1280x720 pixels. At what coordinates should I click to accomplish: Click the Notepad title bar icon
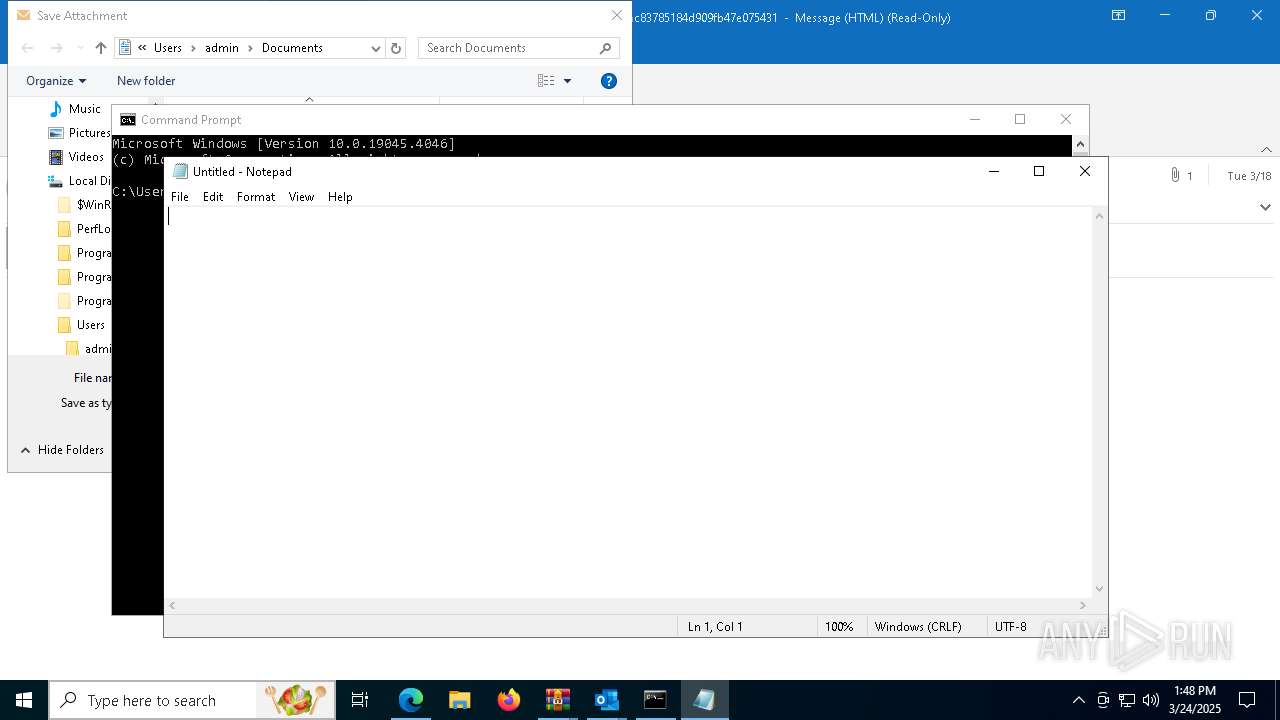(x=180, y=172)
